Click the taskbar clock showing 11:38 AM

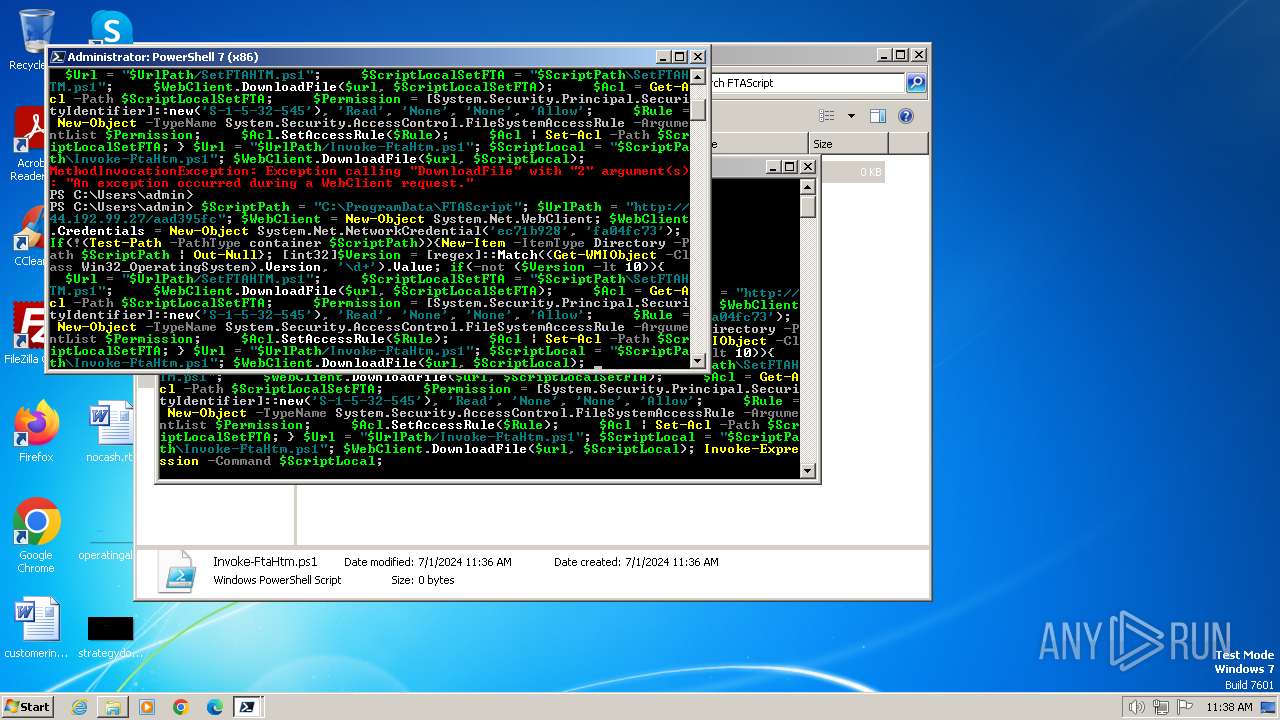(1229, 707)
